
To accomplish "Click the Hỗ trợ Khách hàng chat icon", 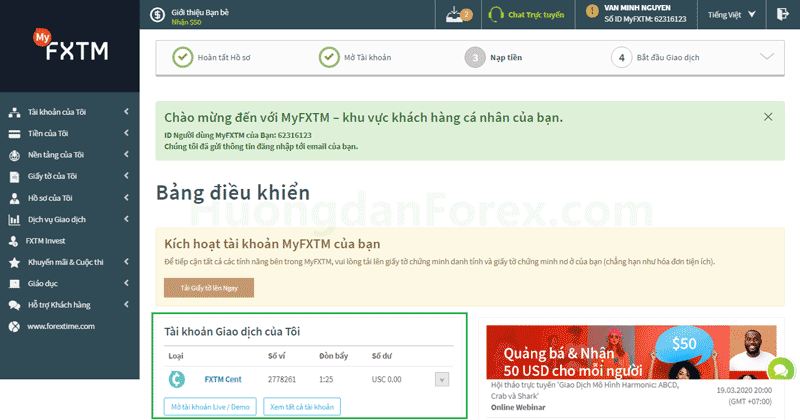I will (14, 305).
